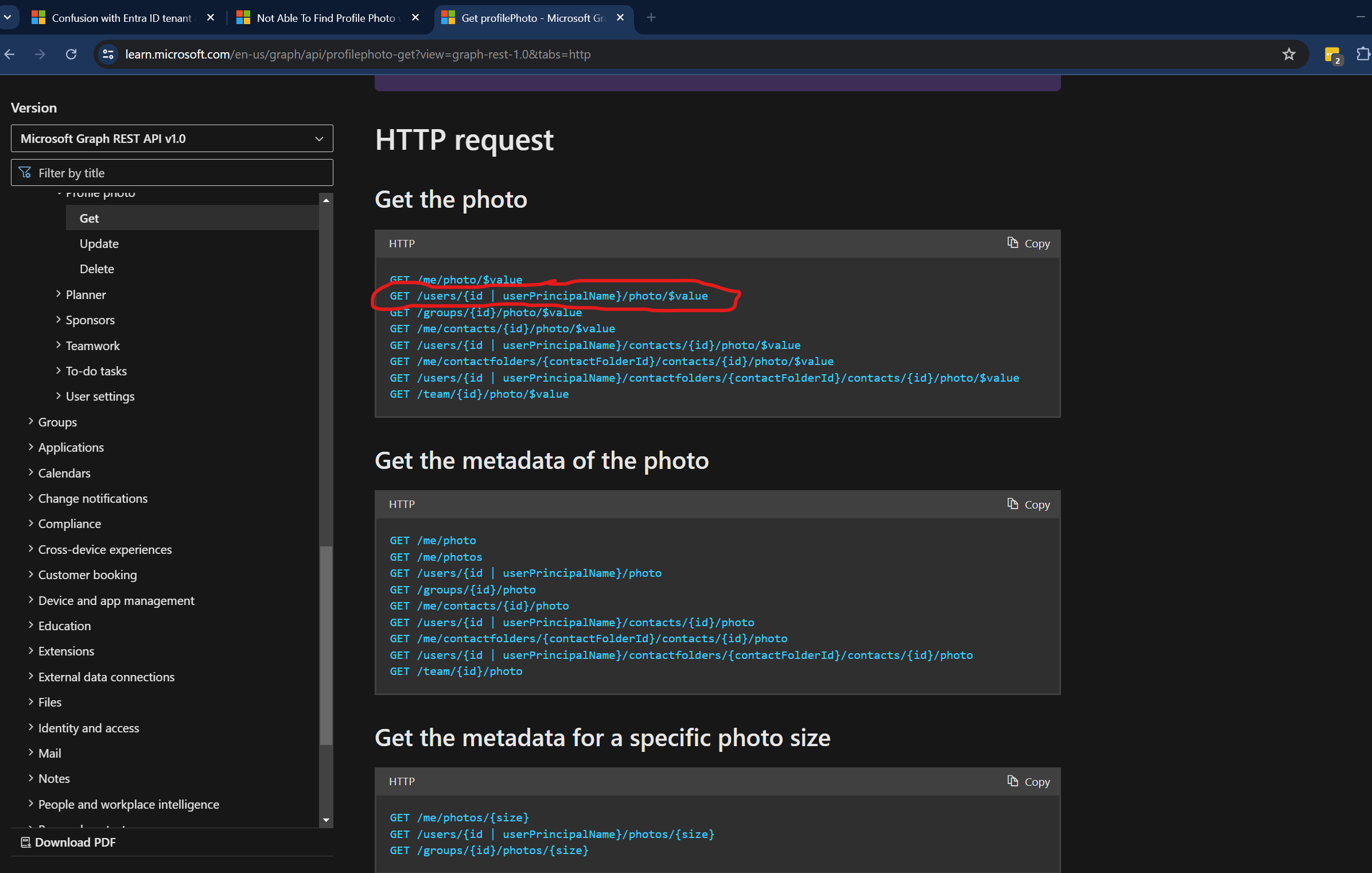This screenshot has height=873, width=1372.
Task: Click the address bar URL
Action: (x=358, y=55)
